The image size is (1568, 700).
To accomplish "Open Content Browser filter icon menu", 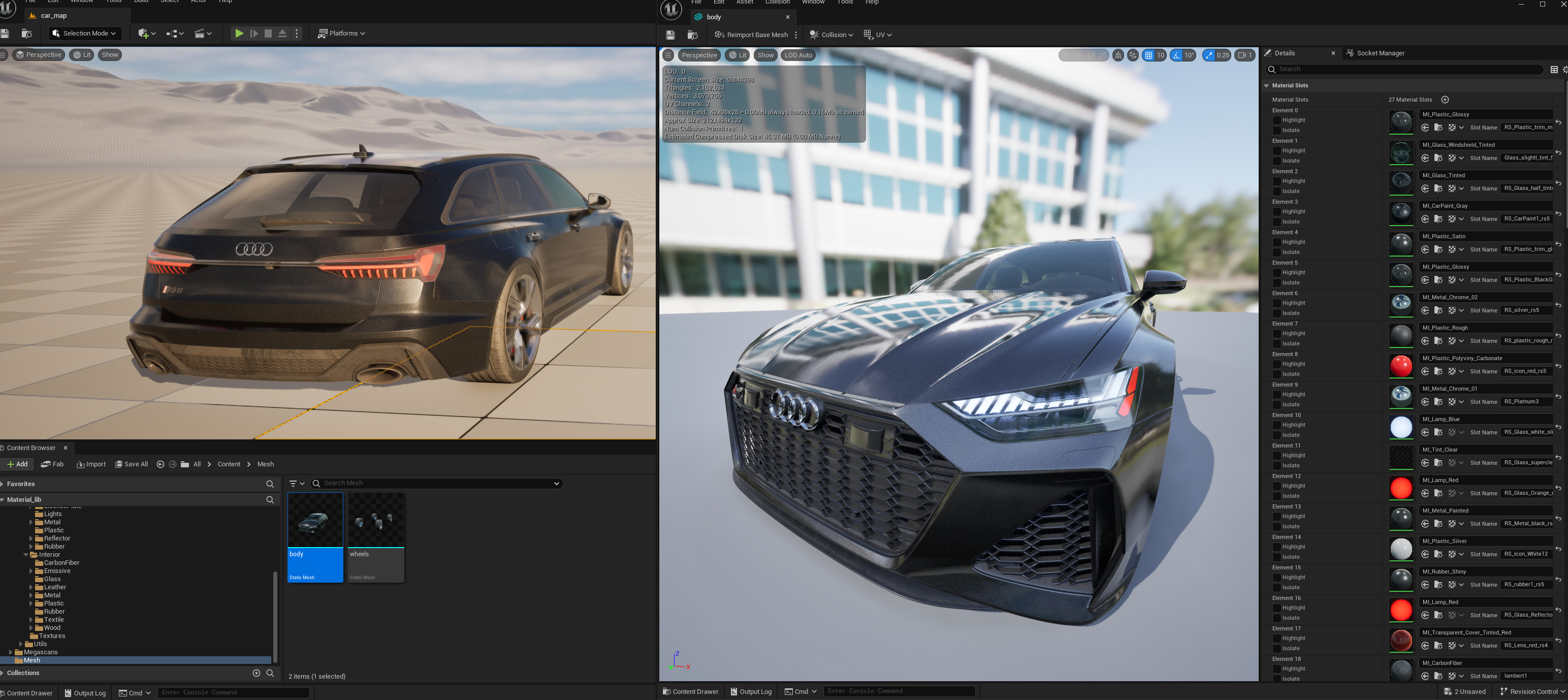I will pyautogui.click(x=297, y=484).
